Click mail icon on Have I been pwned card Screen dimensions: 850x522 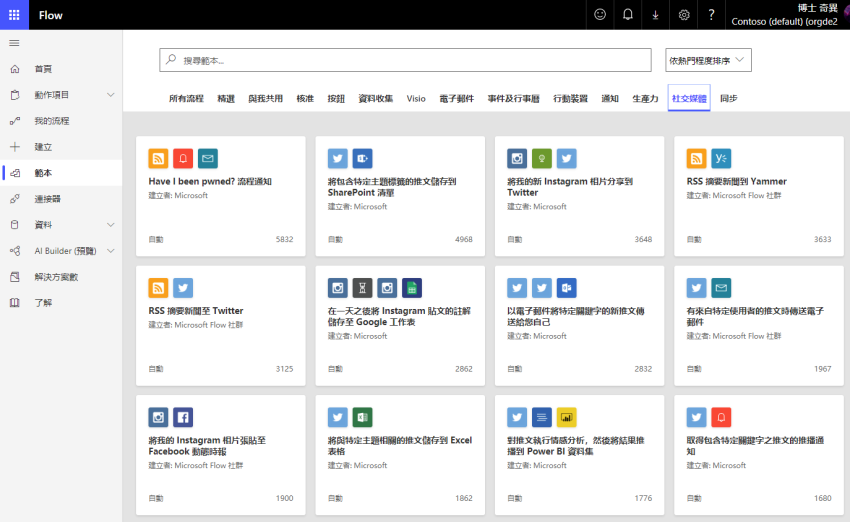208,158
